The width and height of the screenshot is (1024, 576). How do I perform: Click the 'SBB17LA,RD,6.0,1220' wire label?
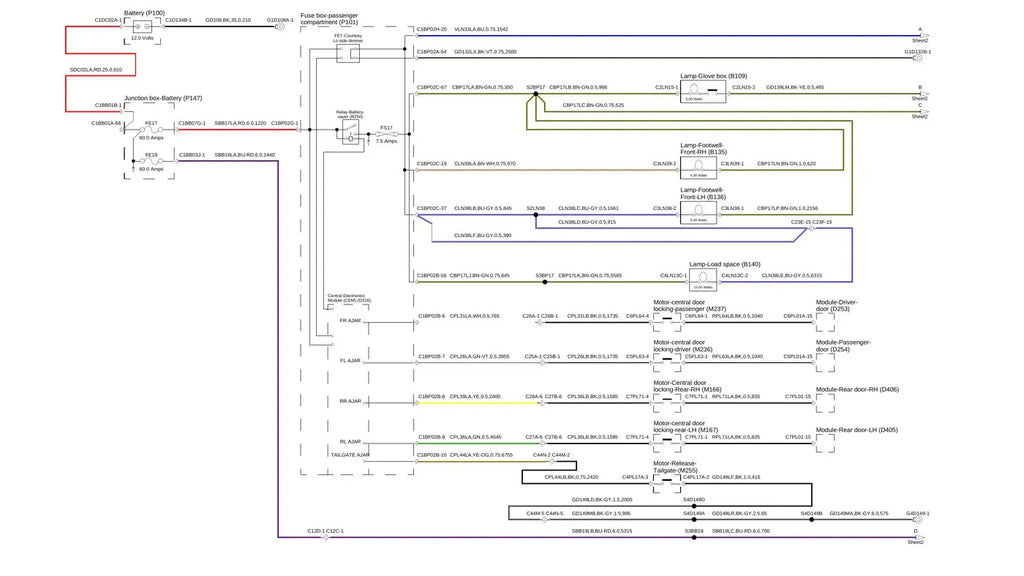[240, 123]
